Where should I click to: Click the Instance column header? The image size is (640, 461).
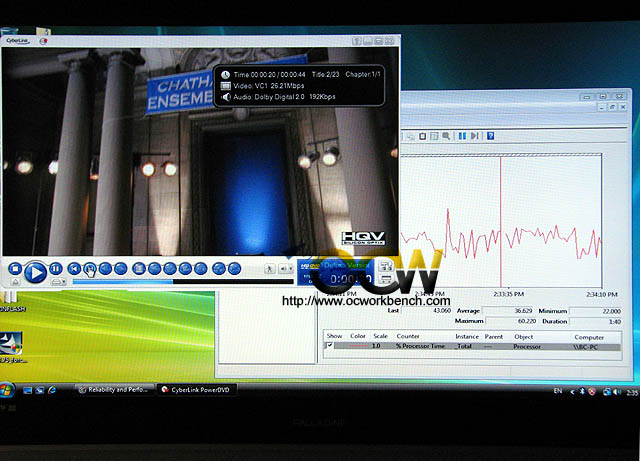coord(467,336)
